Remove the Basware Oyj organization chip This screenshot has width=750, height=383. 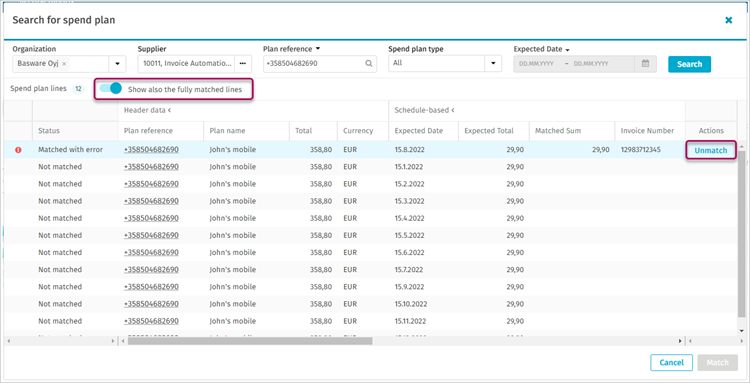coord(64,64)
